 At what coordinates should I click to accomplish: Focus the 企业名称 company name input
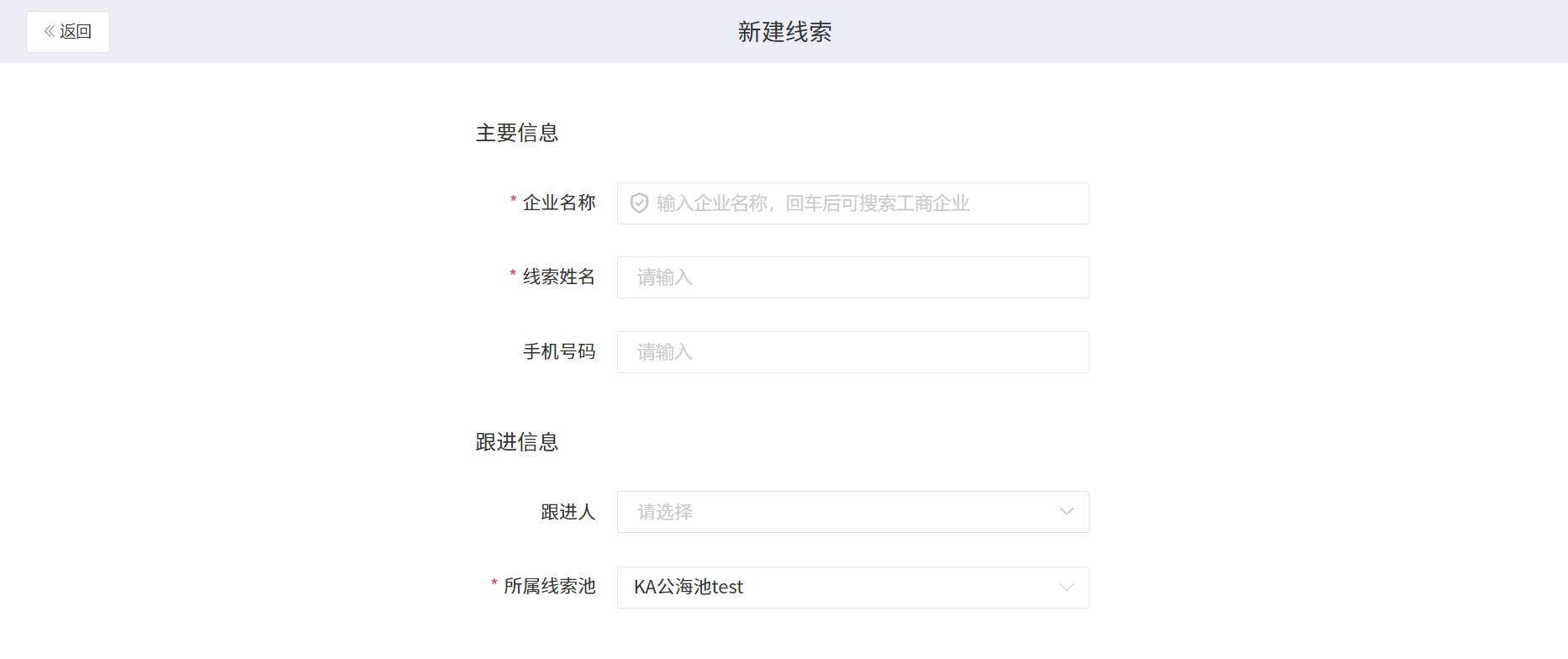click(x=853, y=203)
